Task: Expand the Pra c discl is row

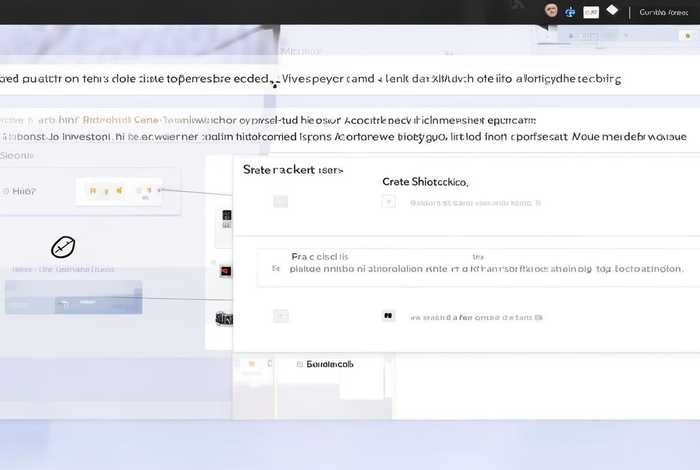Action: coord(276,269)
